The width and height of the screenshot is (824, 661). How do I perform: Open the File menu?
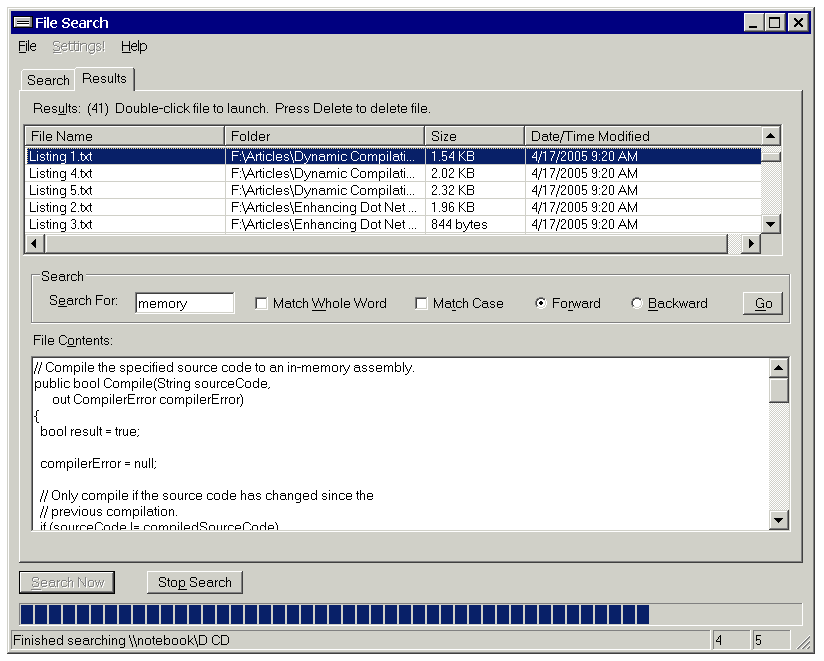[27, 46]
